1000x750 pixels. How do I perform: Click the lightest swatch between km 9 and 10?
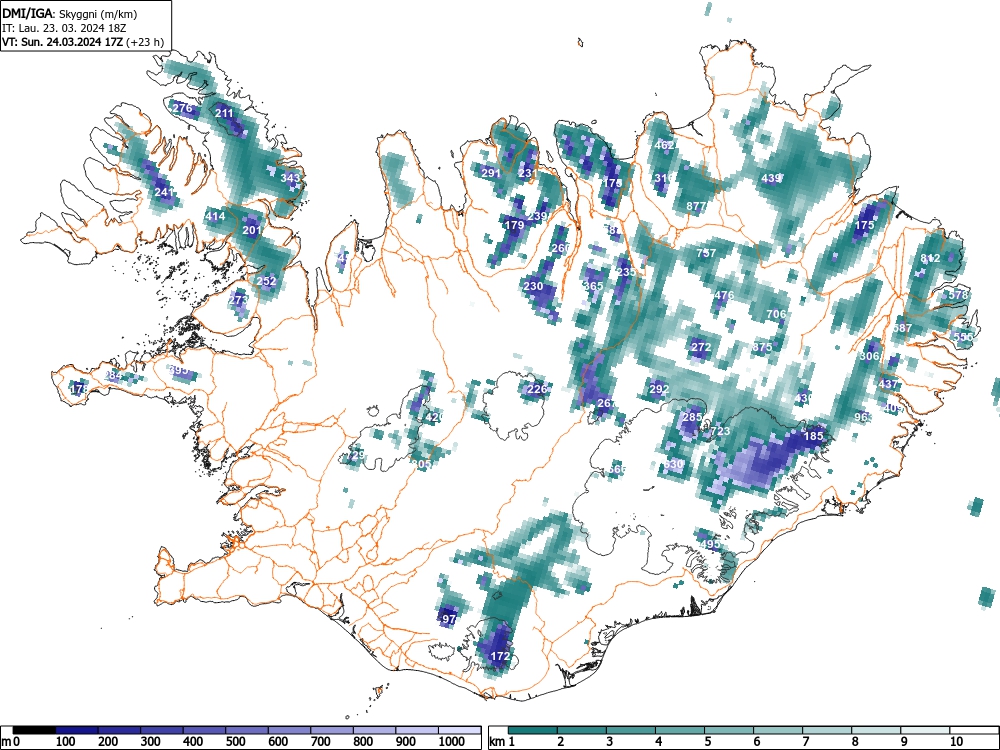point(925,730)
